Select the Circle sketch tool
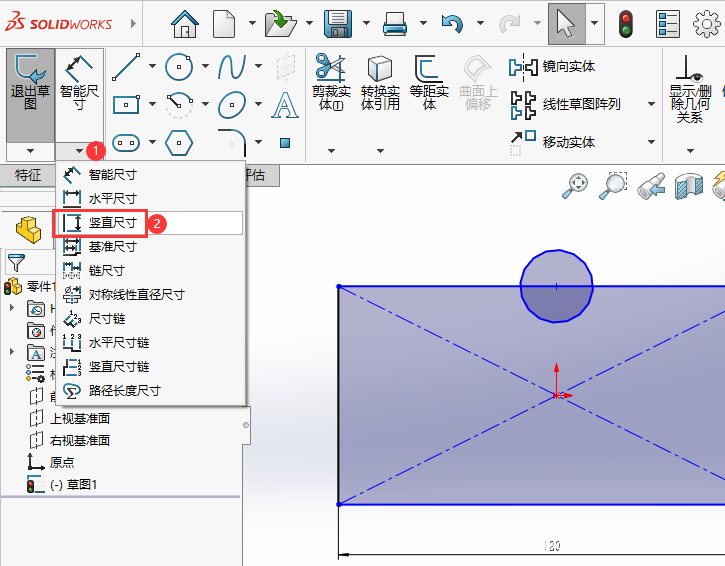This screenshot has height=566, width=725. tap(179, 67)
